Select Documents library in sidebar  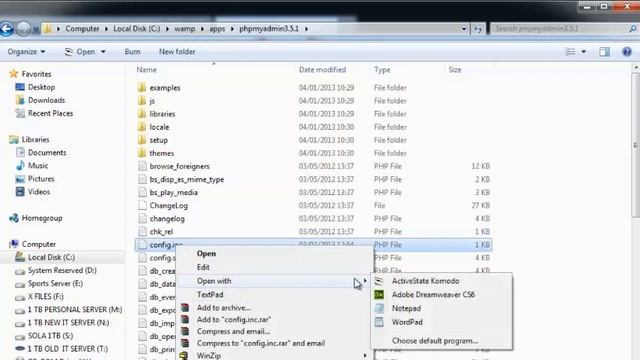pyautogui.click(x=47, y=152)
